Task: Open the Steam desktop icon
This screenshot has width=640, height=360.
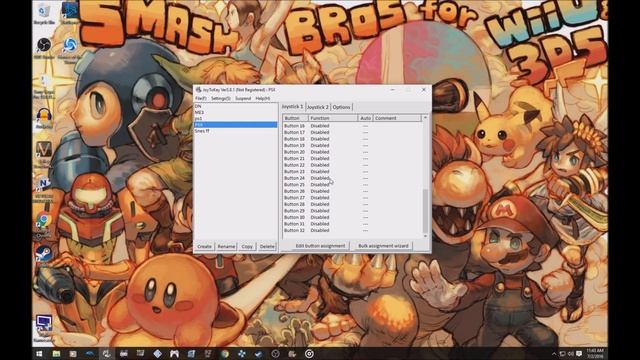Action: [x=43, y=254]
